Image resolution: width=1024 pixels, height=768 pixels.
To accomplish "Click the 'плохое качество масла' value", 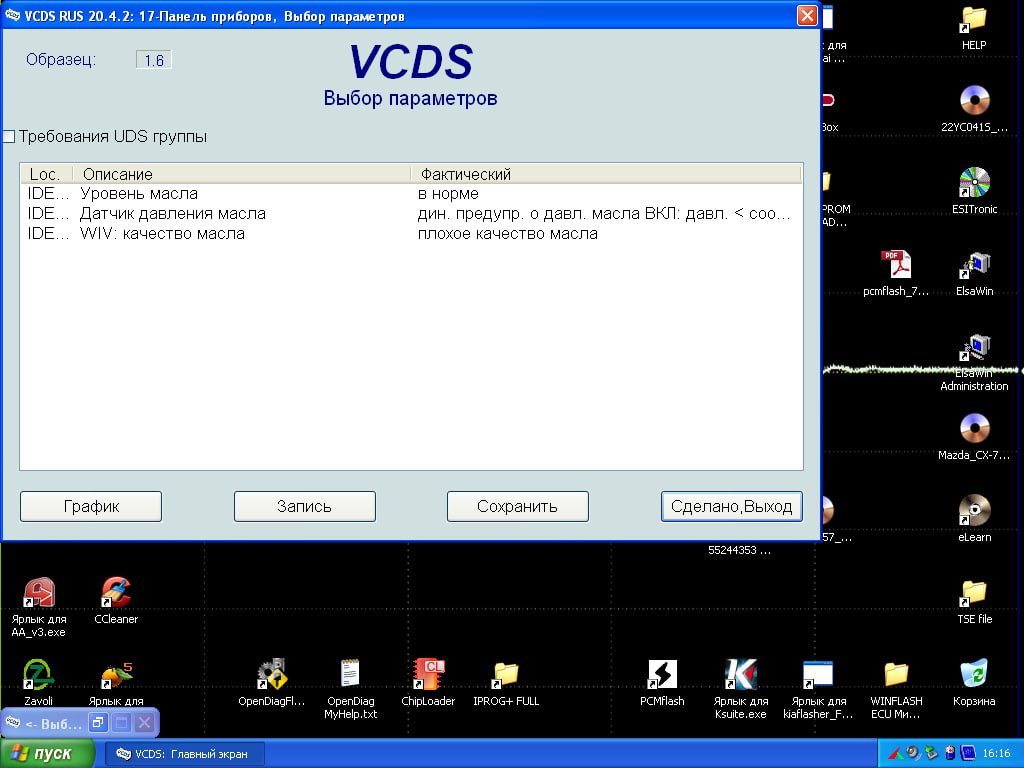I will [x=507, y=234].
